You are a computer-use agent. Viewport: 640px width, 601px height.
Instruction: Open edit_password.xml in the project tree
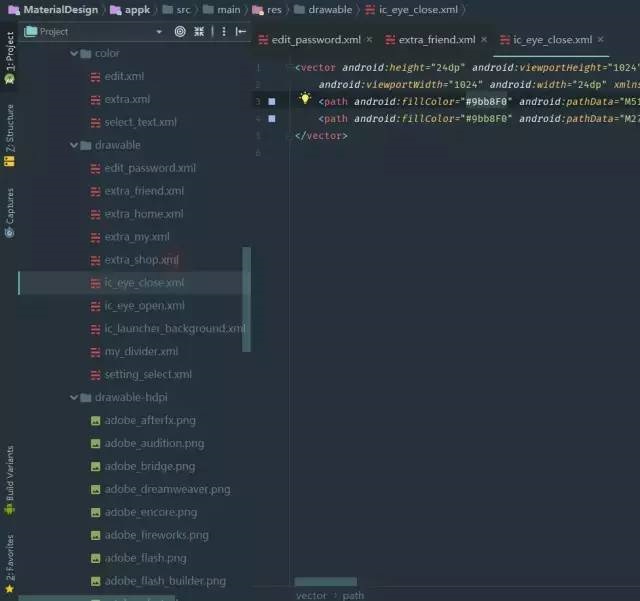(x=150, y=168)
